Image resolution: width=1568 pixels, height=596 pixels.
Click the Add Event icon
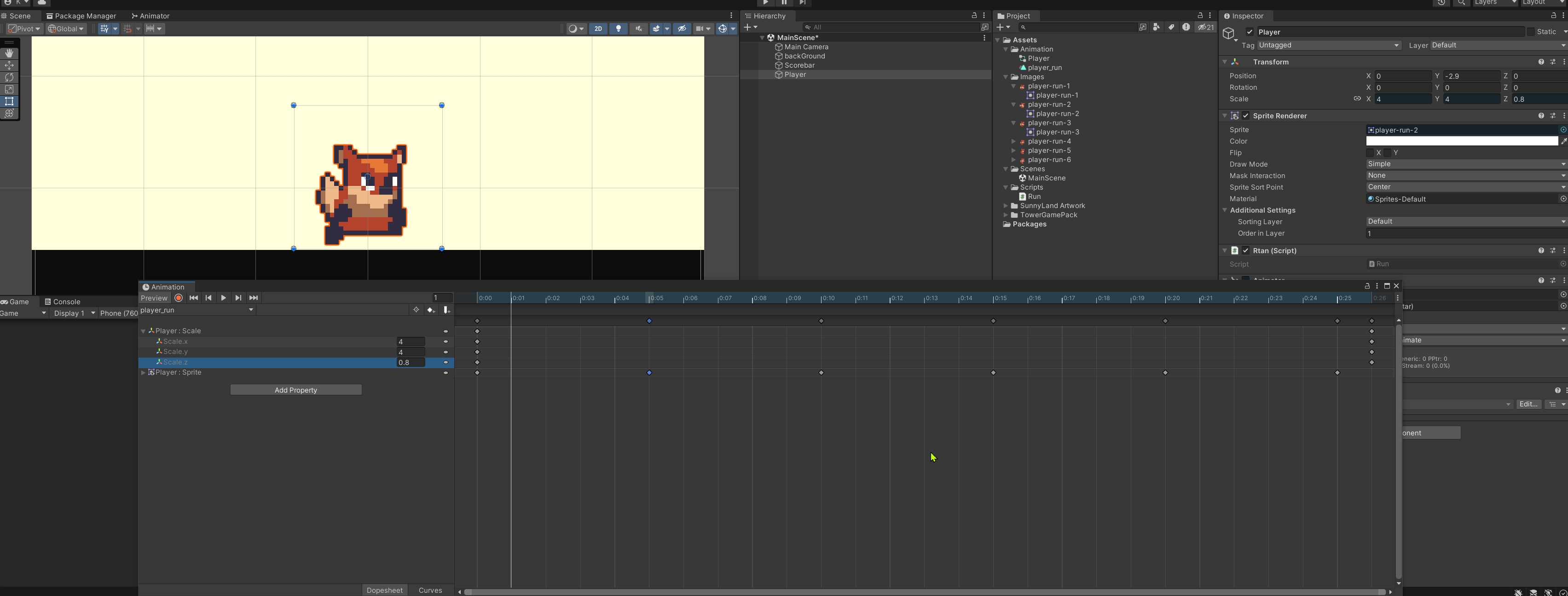click(446, 310)
